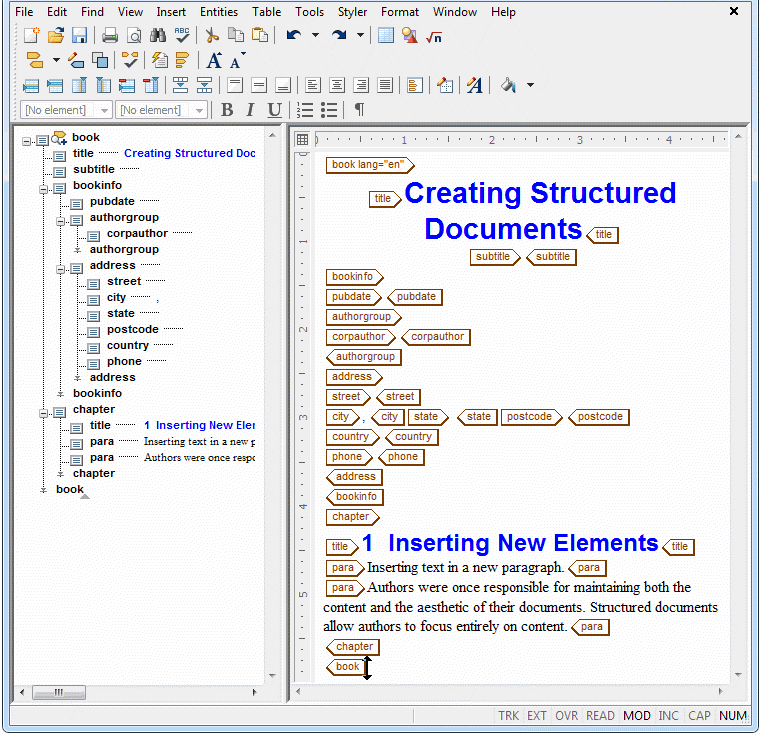Click the book lang="en" start tag
Viewport: 761px width, 735px height.
[x=370, y=165]
